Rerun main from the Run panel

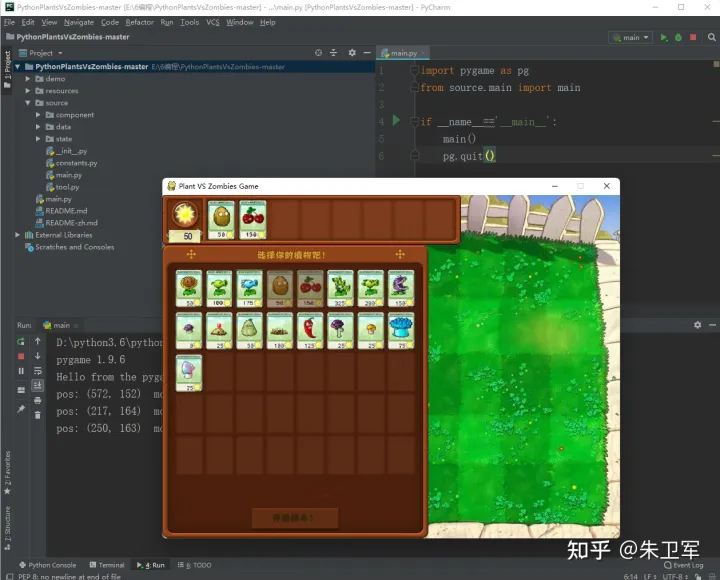click(21, 341)
